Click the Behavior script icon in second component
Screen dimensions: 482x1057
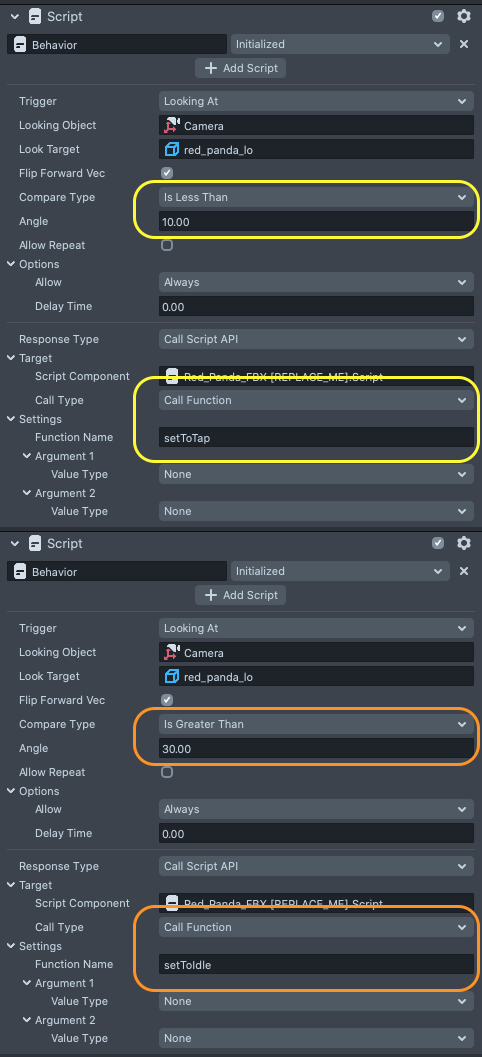(x=21, y=572)
